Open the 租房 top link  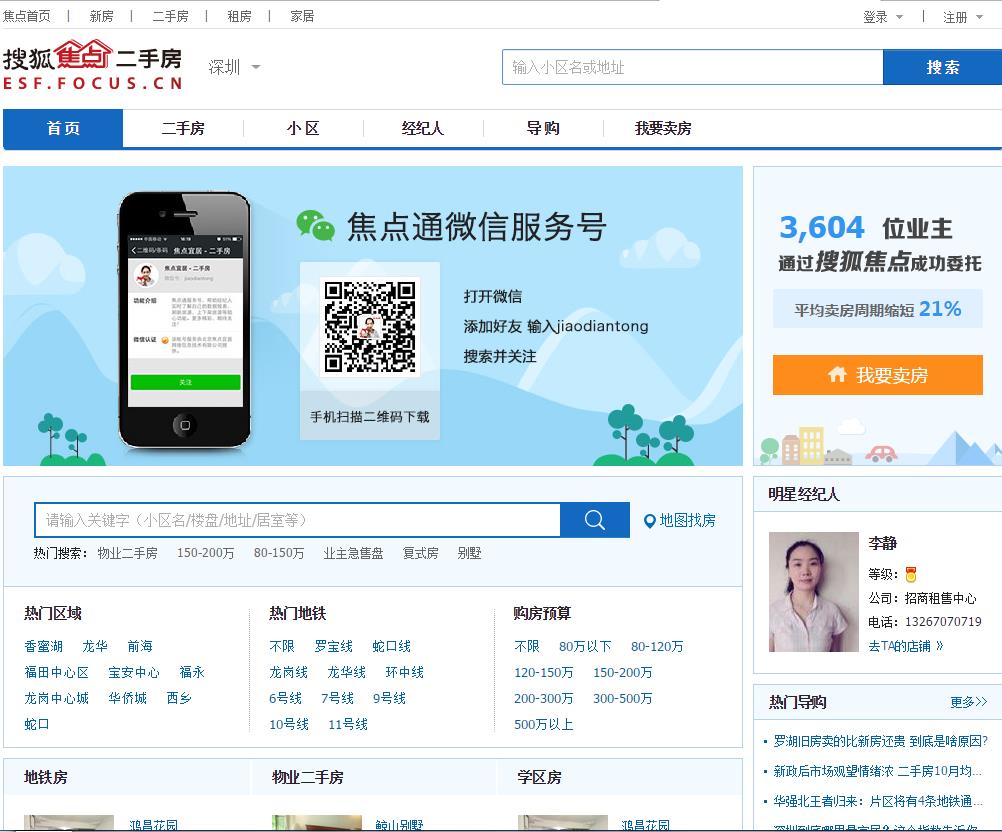240,16
